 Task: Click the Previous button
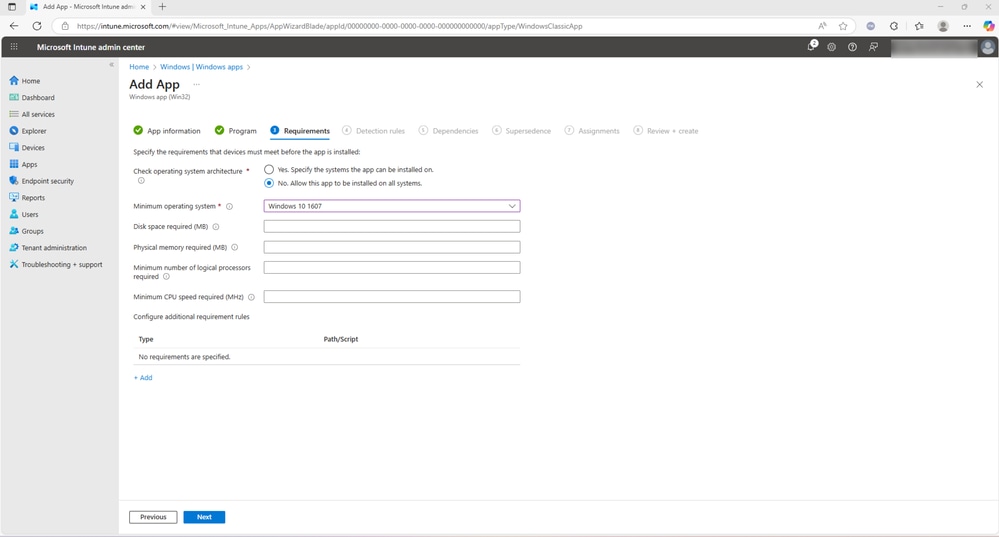pos(153,517)
